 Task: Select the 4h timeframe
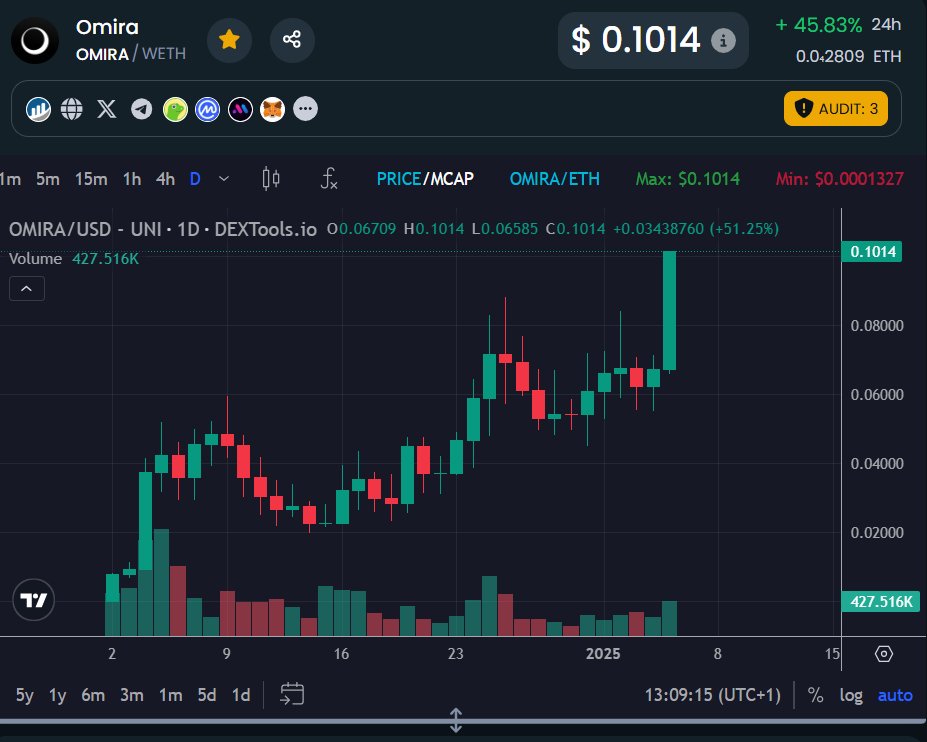pyautogui.click(x=166, y=179)
